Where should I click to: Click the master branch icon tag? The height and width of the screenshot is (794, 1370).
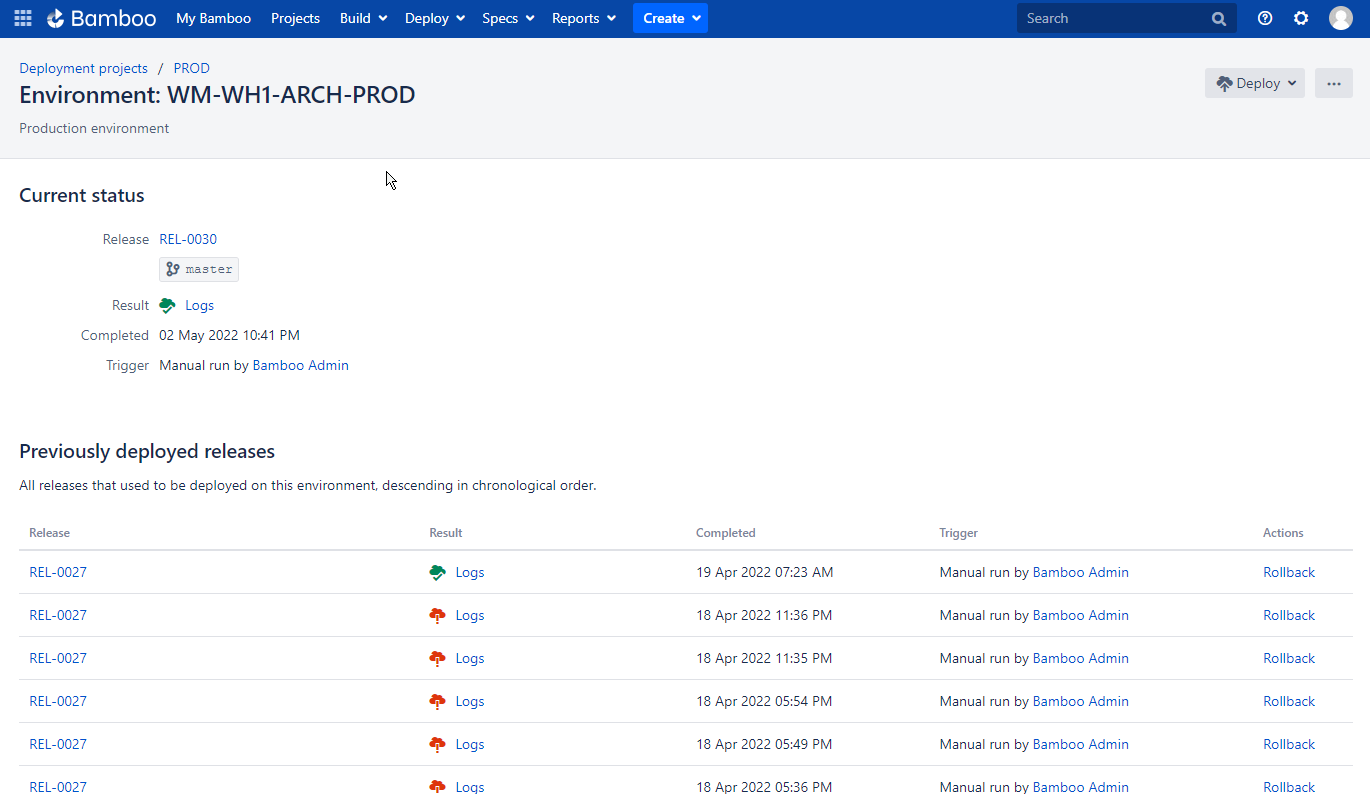pos(199,269)
